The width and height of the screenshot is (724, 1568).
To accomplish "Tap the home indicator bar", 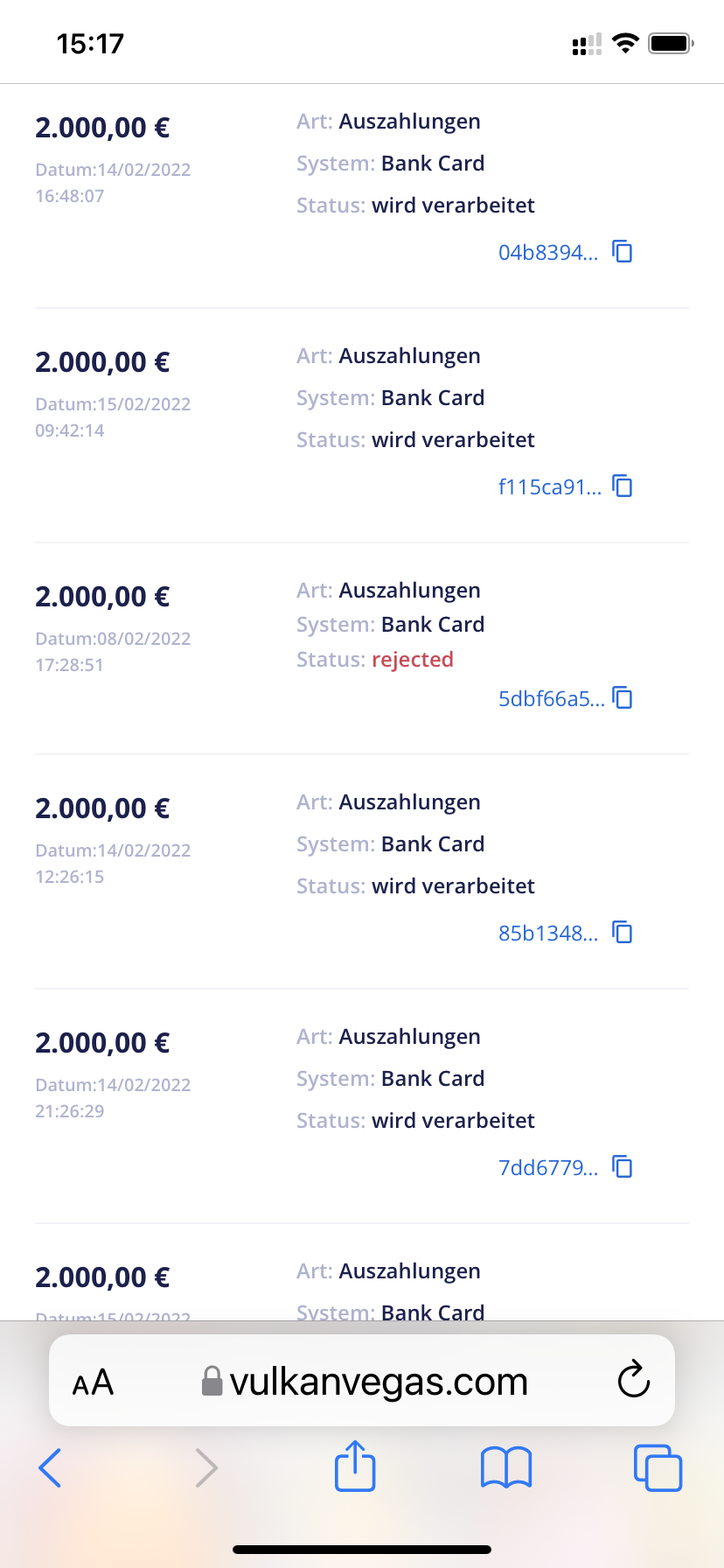I will coord(362,1550).
